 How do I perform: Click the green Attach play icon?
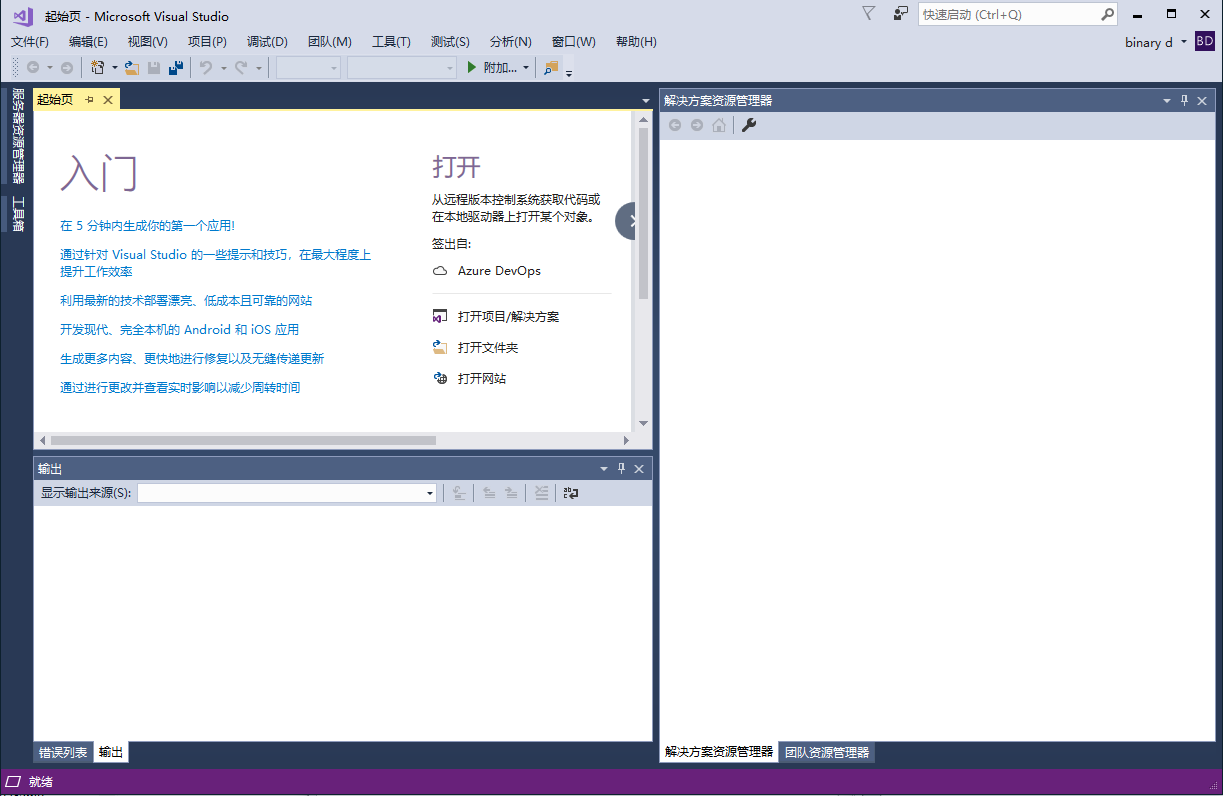point(473,67)
